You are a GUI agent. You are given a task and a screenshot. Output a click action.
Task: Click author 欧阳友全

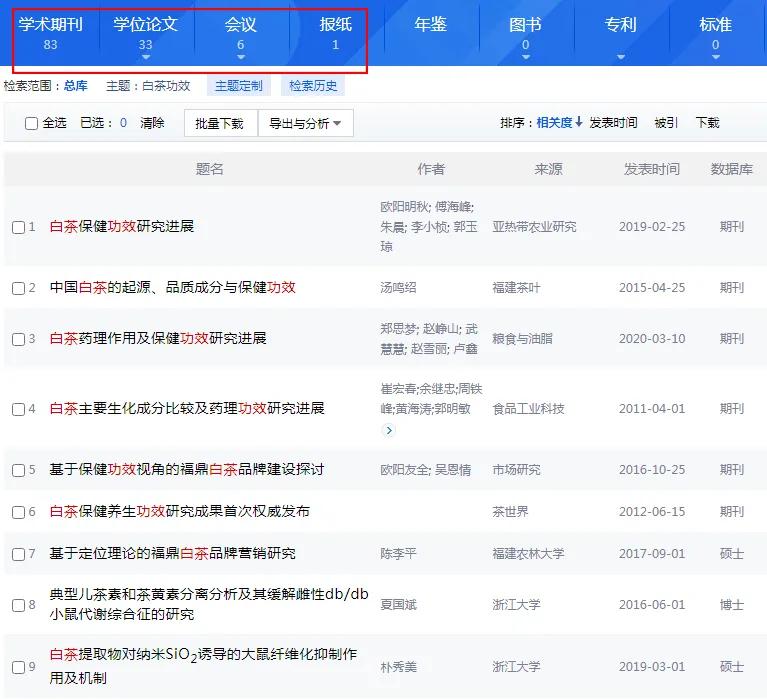405,470
